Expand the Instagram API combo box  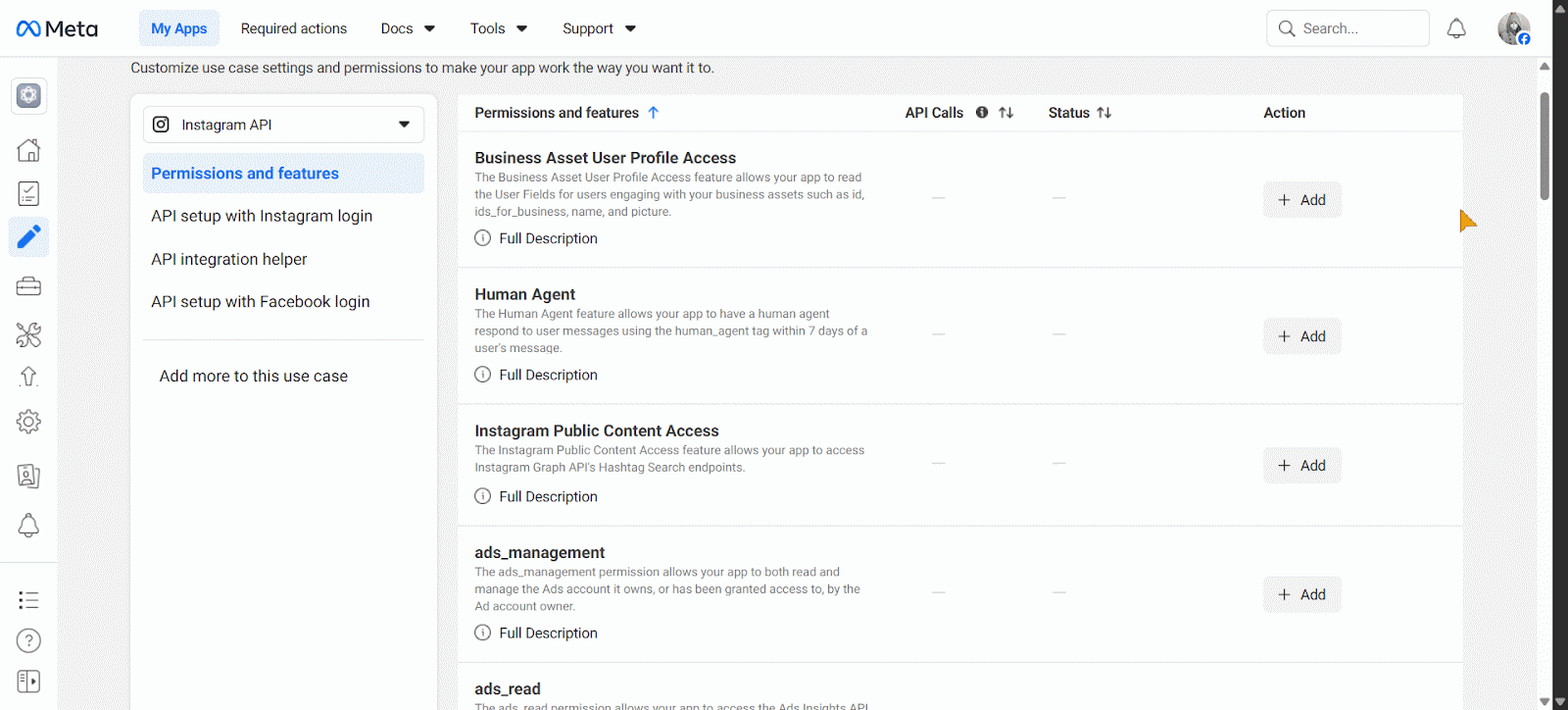(283, 125)
